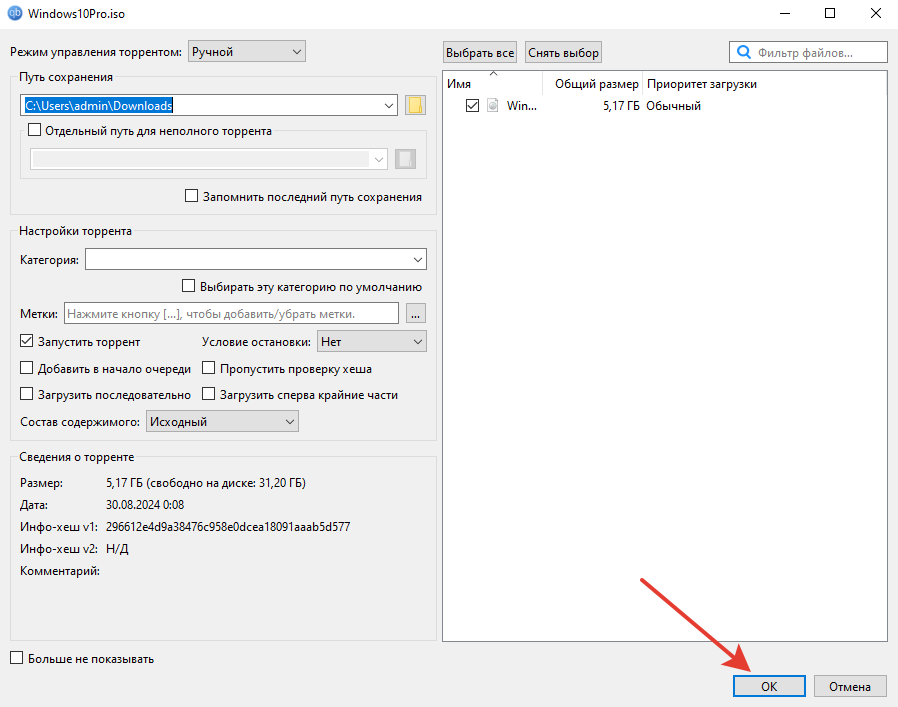Click the search icon in the file filter
The height and width of the screenshot is (707, 898).
[x=743, y=52]
